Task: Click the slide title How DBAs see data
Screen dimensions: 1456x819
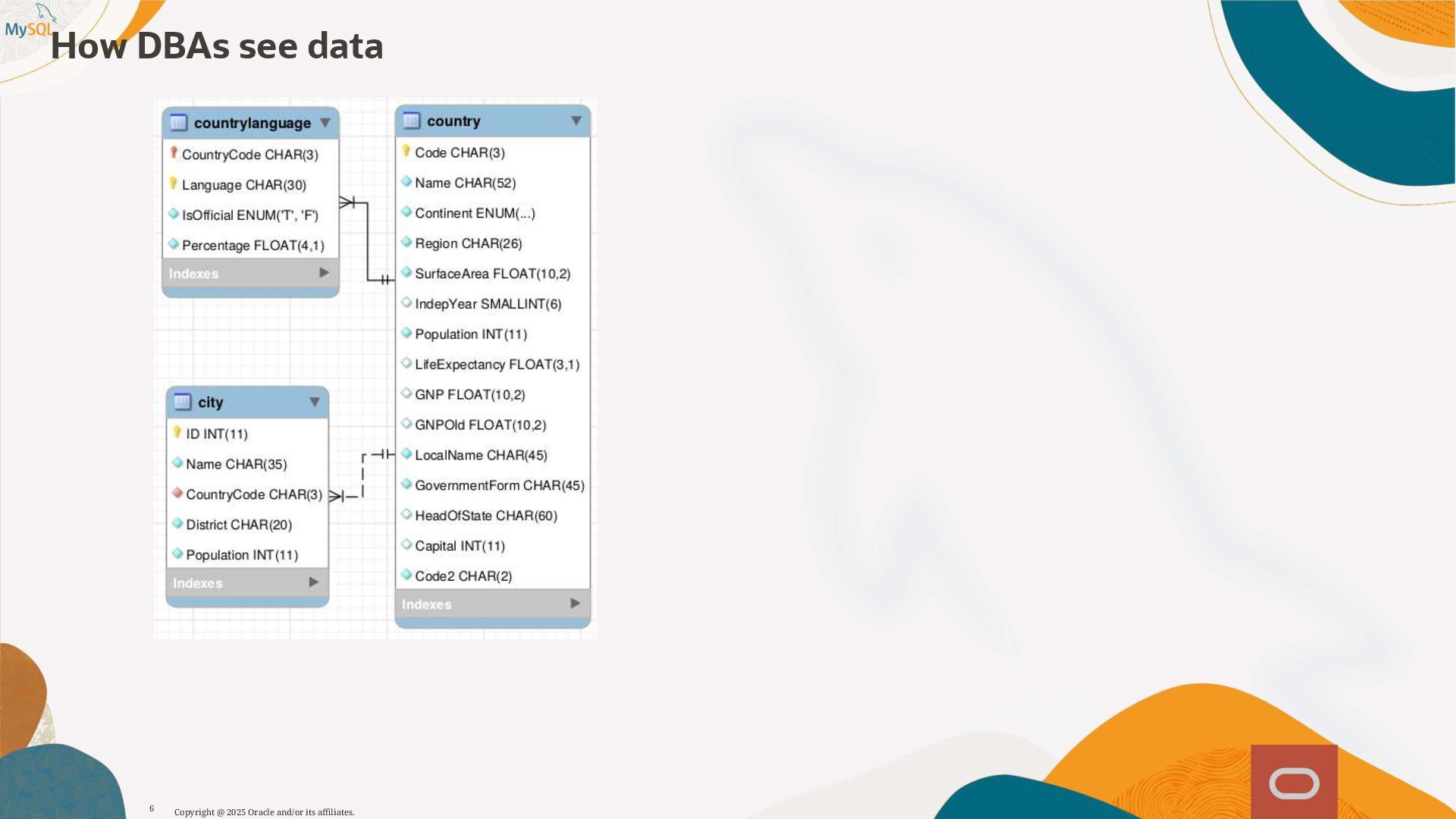Action: [217, 45]
